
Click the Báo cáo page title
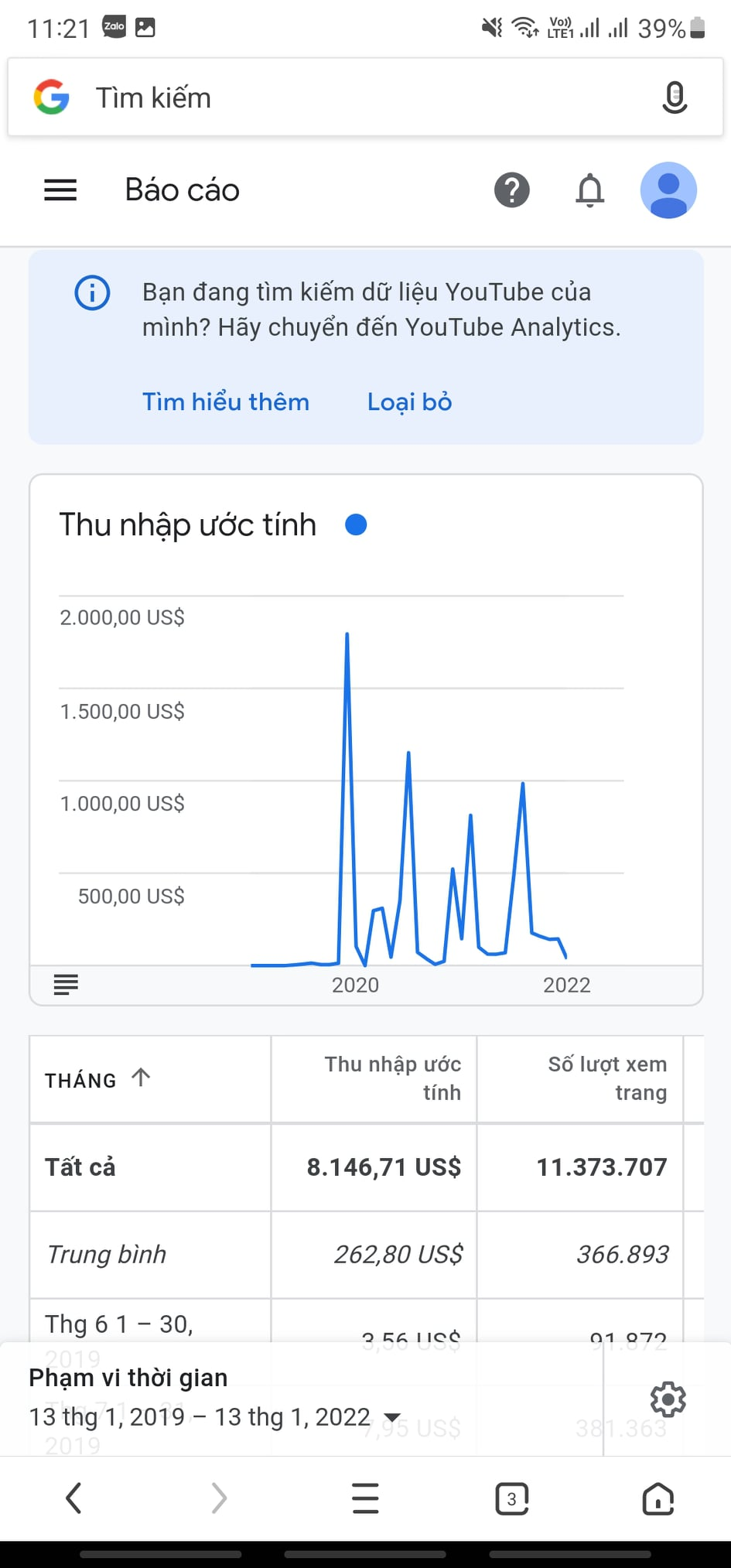pos(183,190)
